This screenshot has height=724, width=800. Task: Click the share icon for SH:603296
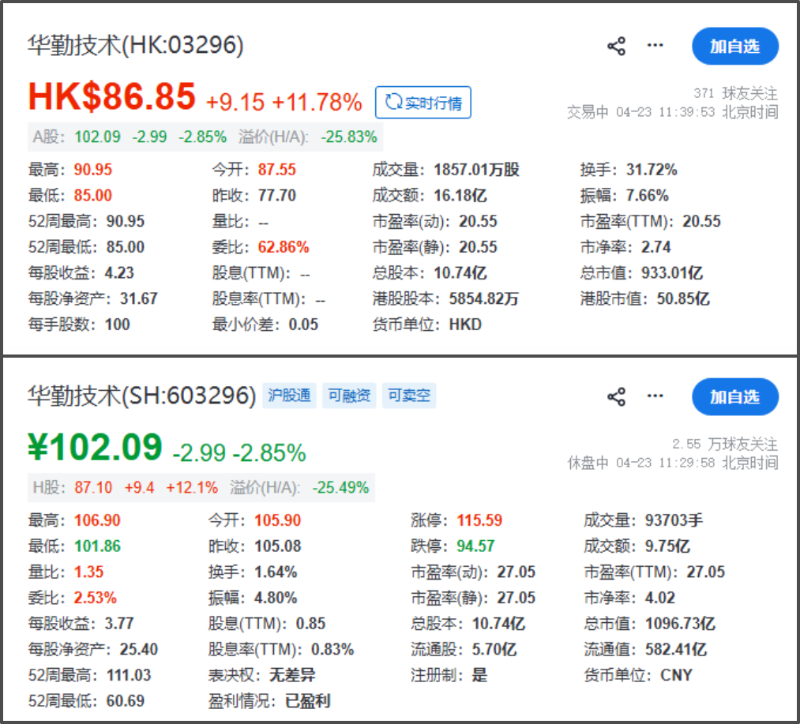616,397
